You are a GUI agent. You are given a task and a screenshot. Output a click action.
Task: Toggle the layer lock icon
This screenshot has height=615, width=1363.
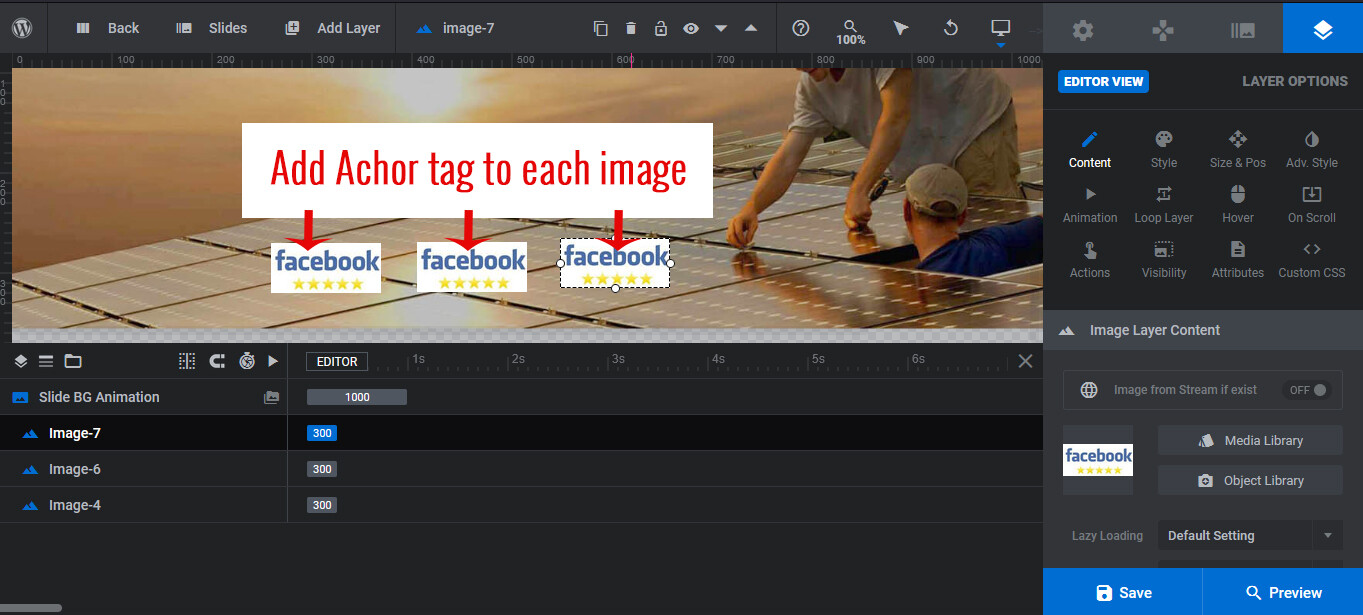click(660, 28)
